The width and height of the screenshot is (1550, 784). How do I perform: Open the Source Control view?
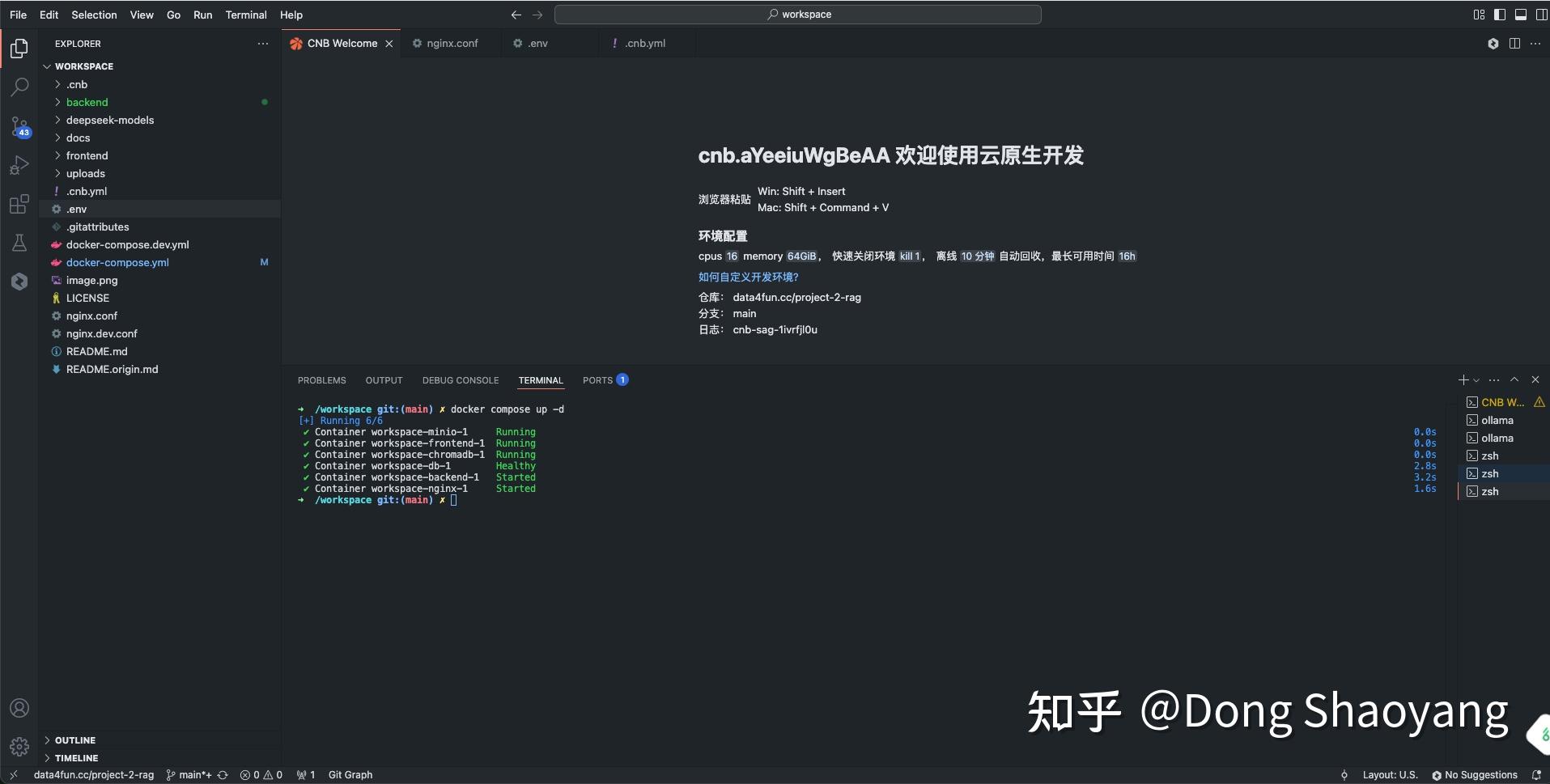pos(19,128)
